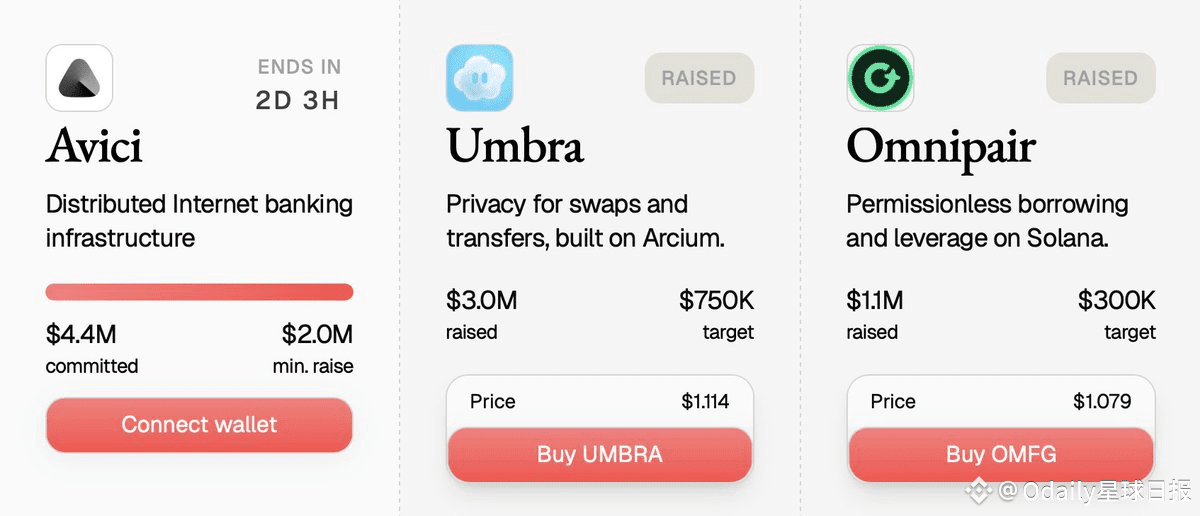1200x516 pixels.
Task: Click the Avici project logo icon
Action: click(x=79, y=78)
